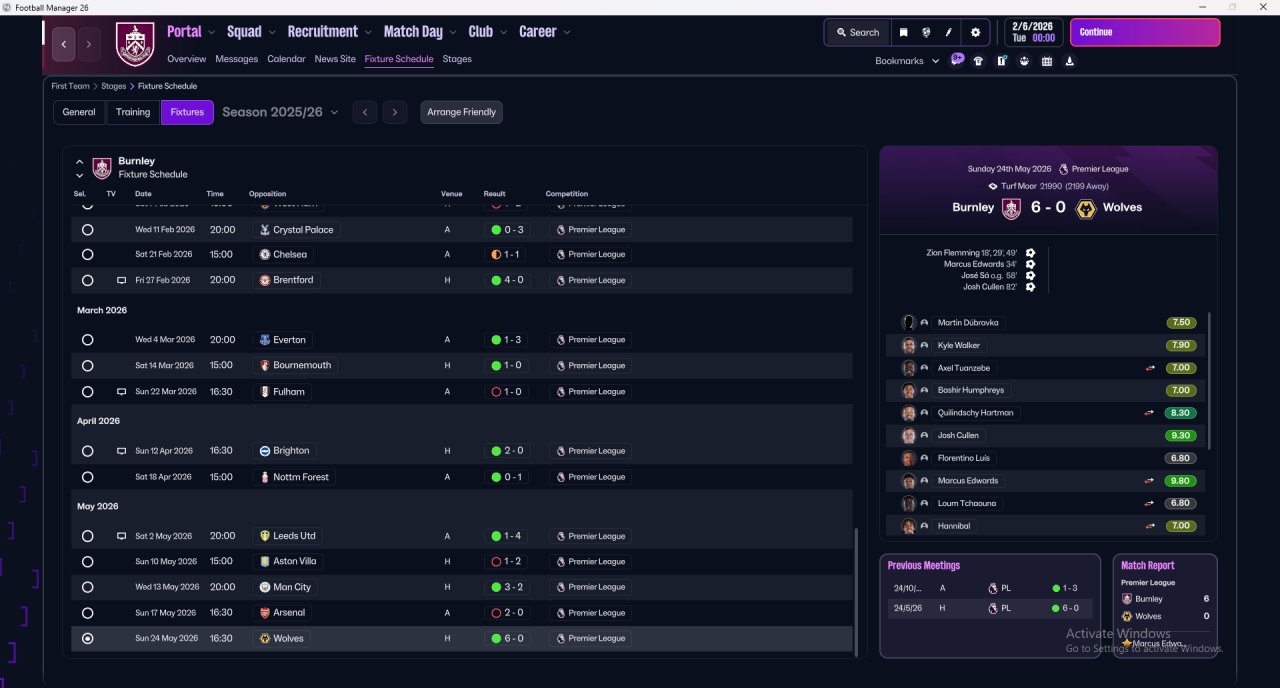The width and height of the screenshot is (1280, 688).
Task: Go to next season with right chevron
Action: pyautogui.click(x=395, y=112)
